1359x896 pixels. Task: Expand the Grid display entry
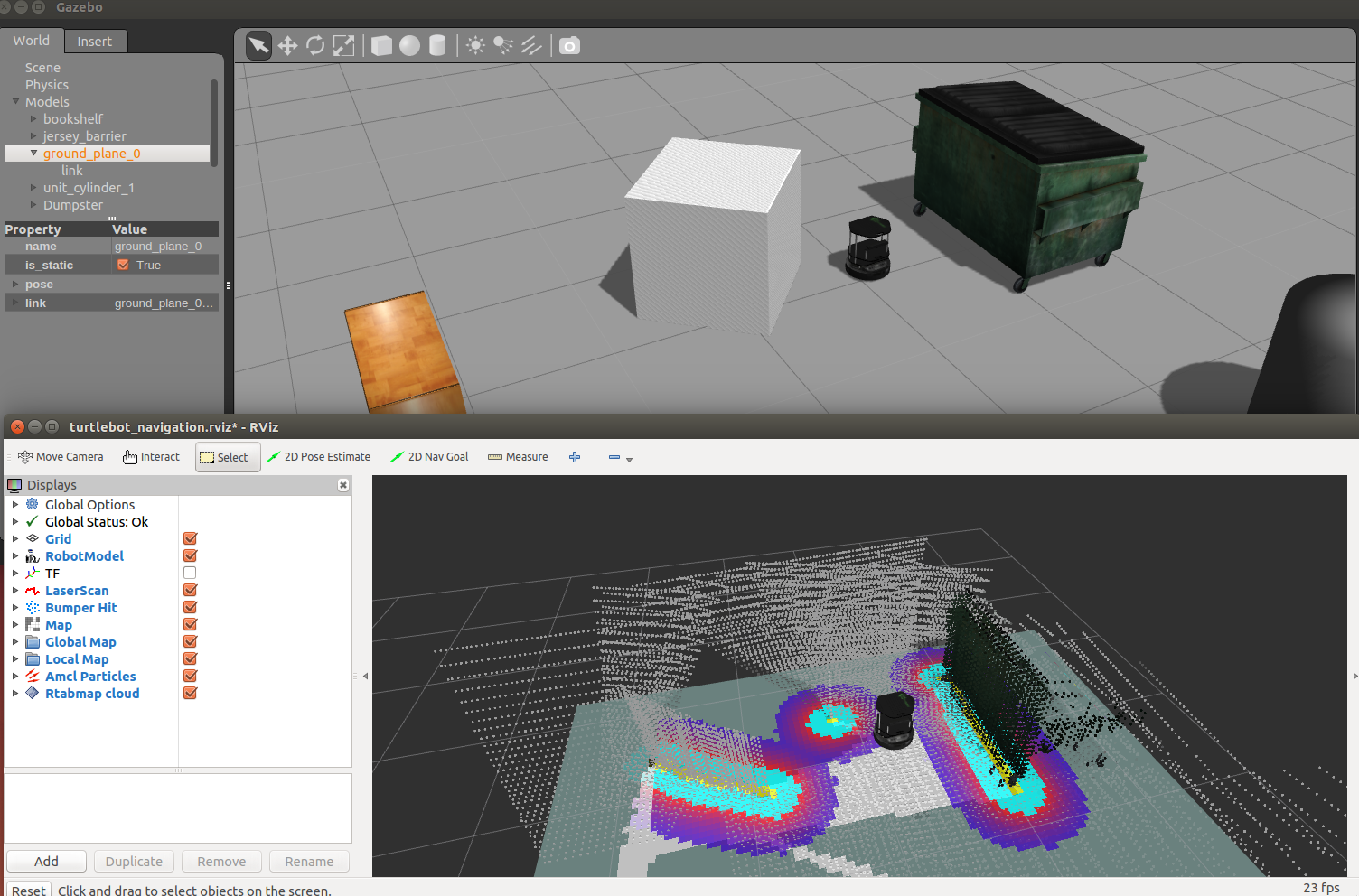[15, 538]
